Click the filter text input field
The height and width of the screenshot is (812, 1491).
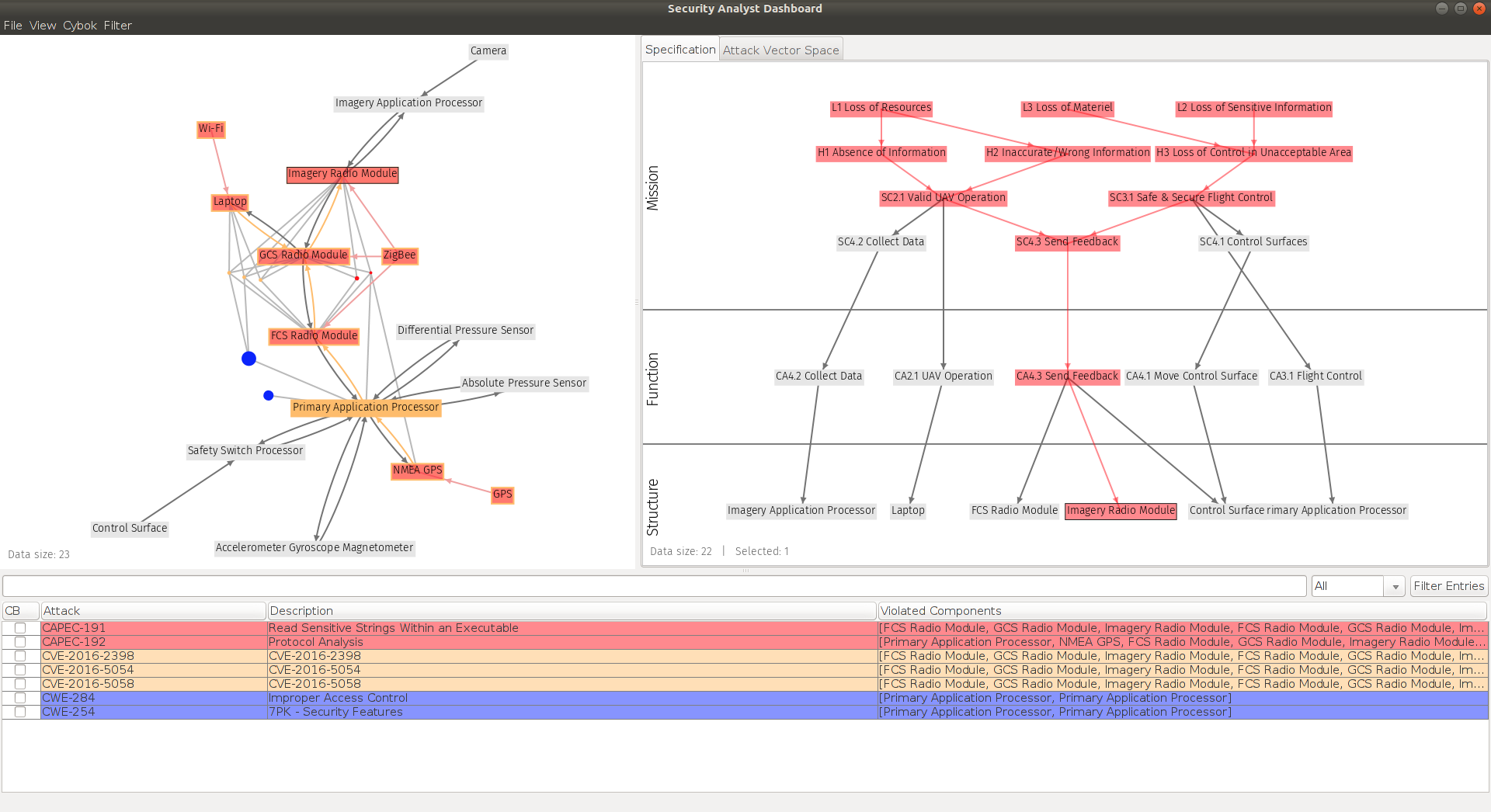click(655, 586)
